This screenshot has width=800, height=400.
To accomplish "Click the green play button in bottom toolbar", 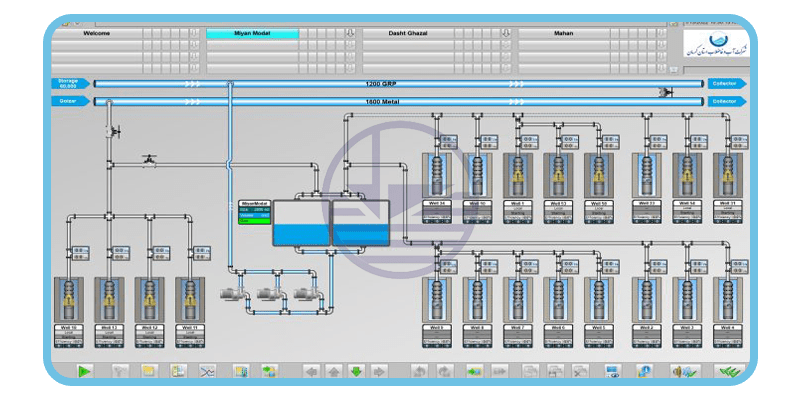I will 85,371.
